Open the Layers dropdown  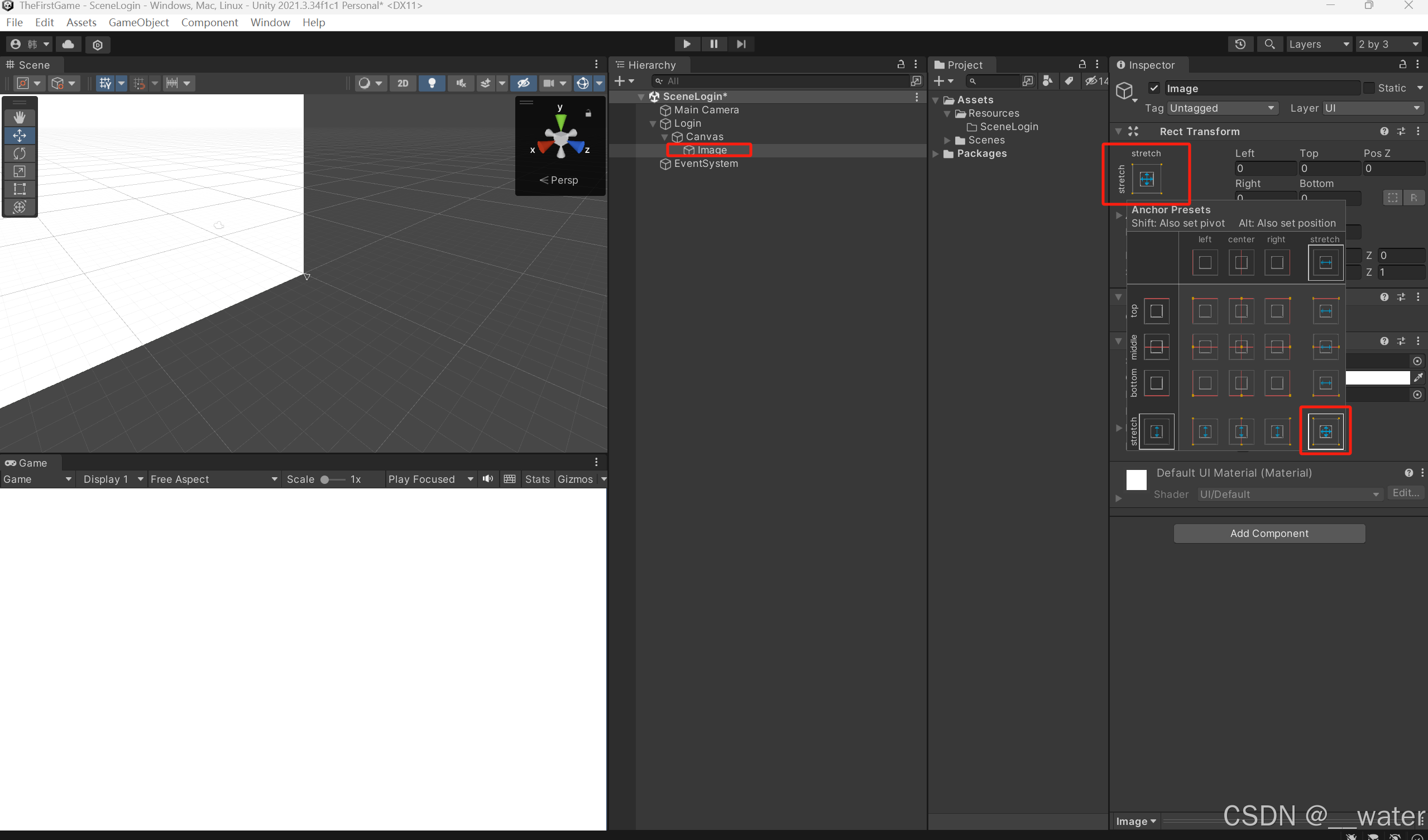tap(1318, 44)
